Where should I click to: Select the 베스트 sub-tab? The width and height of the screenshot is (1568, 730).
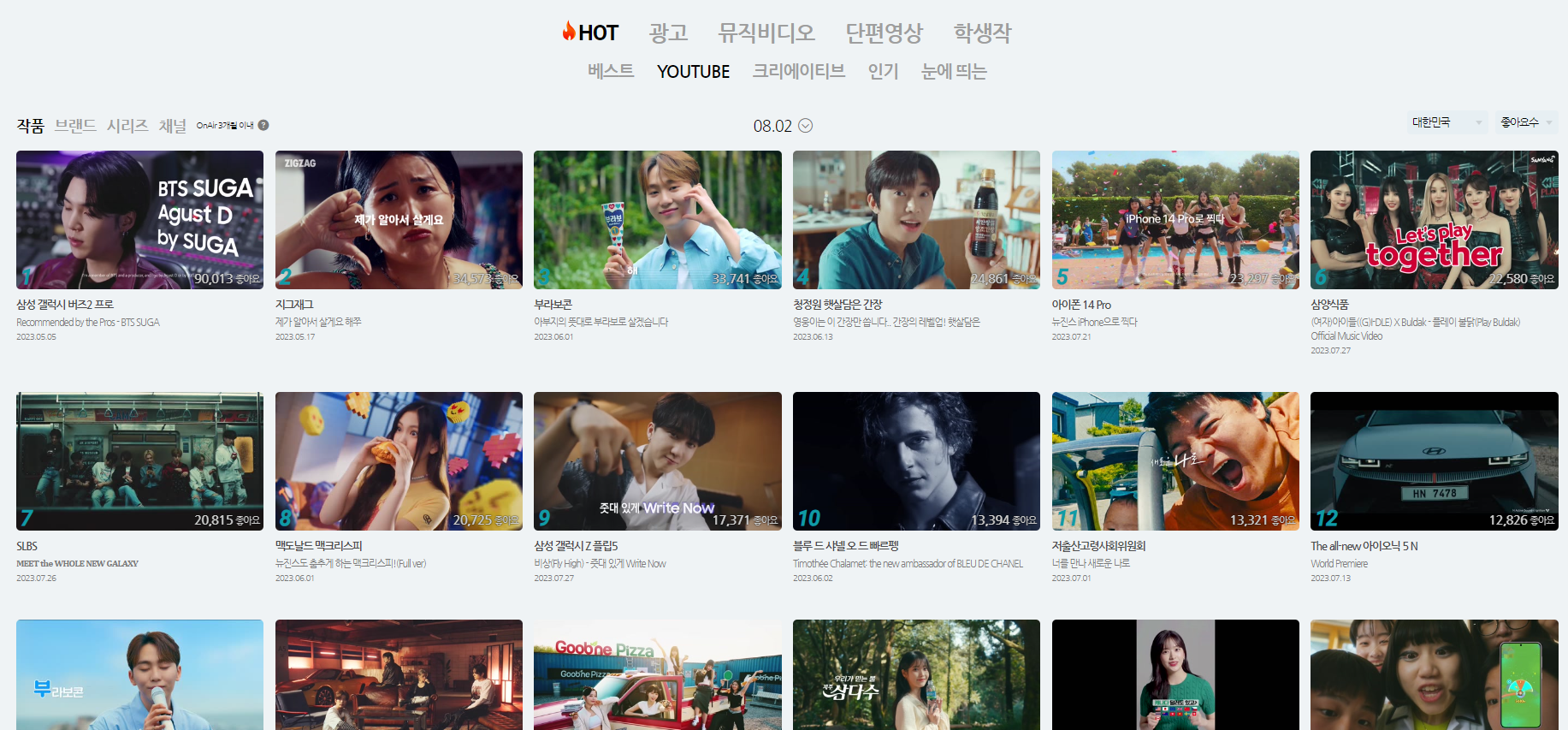click(x=611, y=71)
